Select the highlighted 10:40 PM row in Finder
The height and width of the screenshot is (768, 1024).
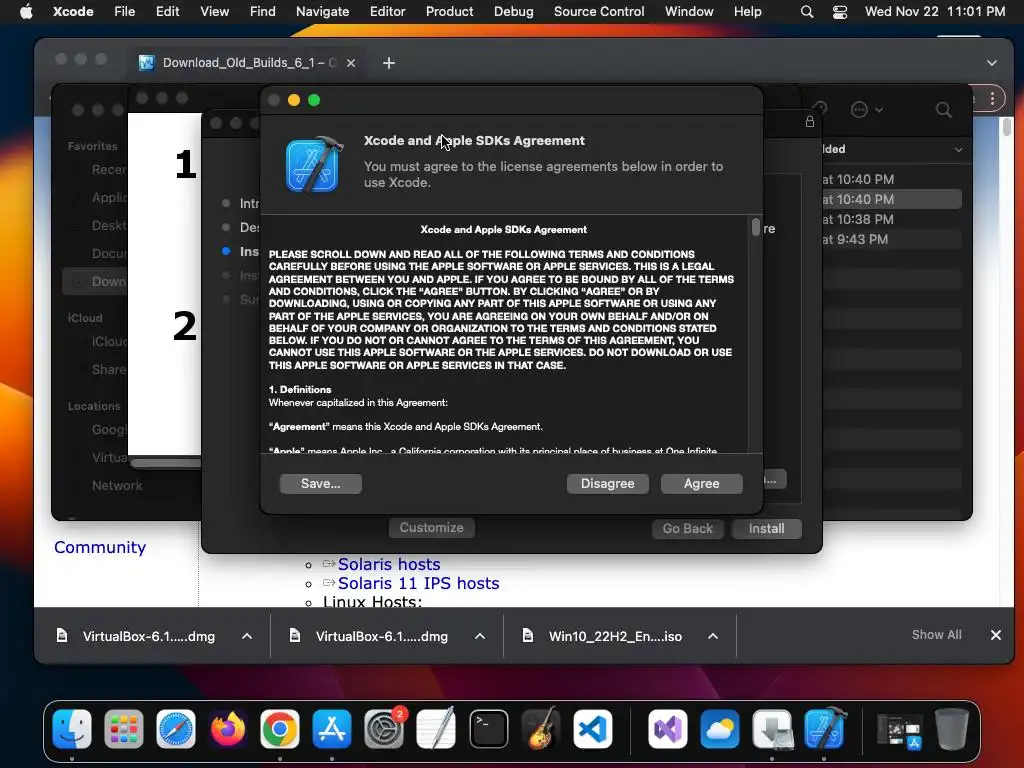[x=891, y=199]
